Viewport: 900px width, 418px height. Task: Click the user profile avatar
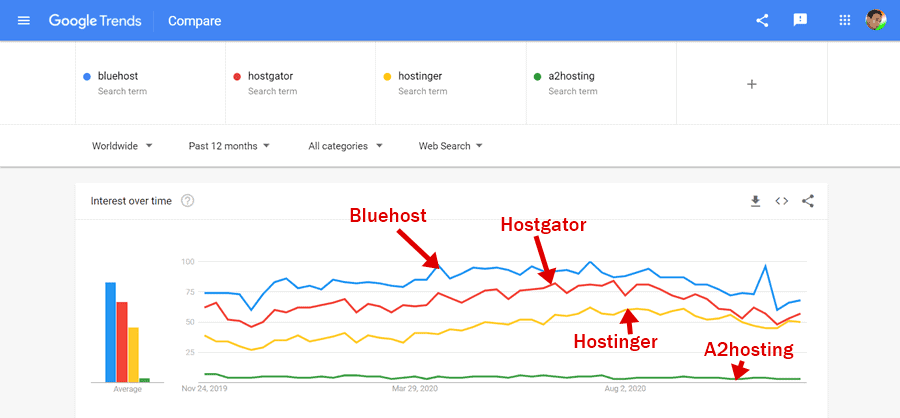coord(876,21)
